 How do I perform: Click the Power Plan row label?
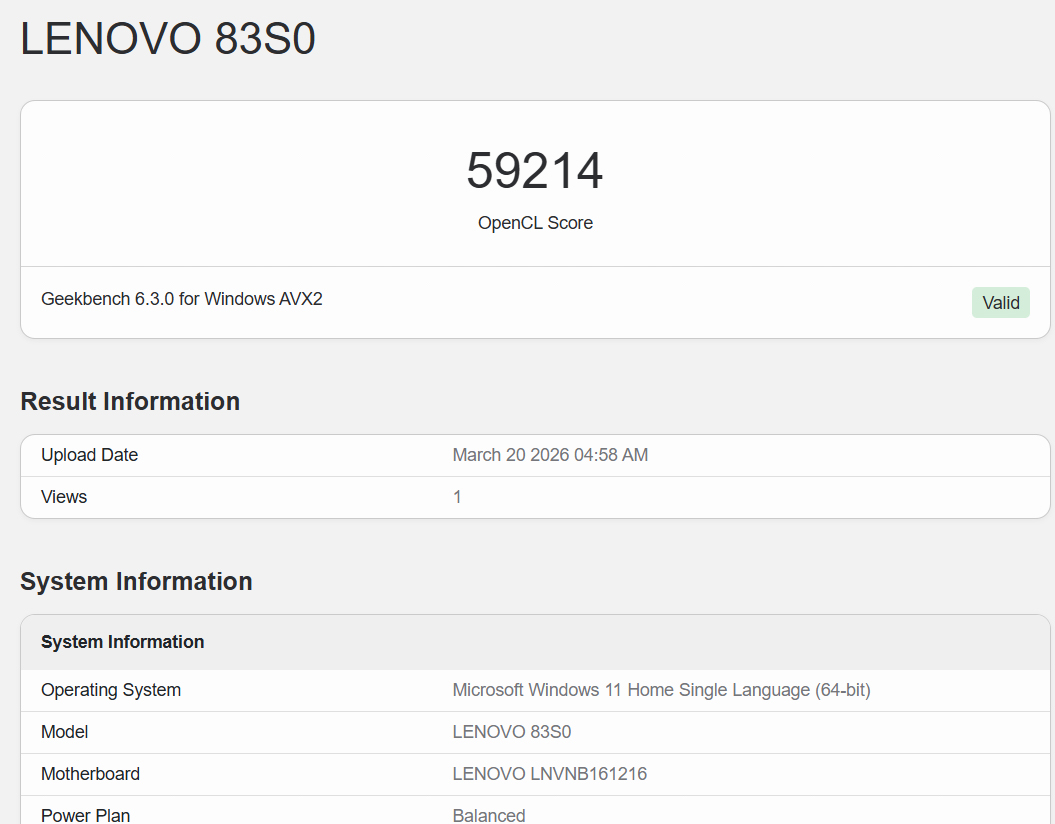coord(85,815)
